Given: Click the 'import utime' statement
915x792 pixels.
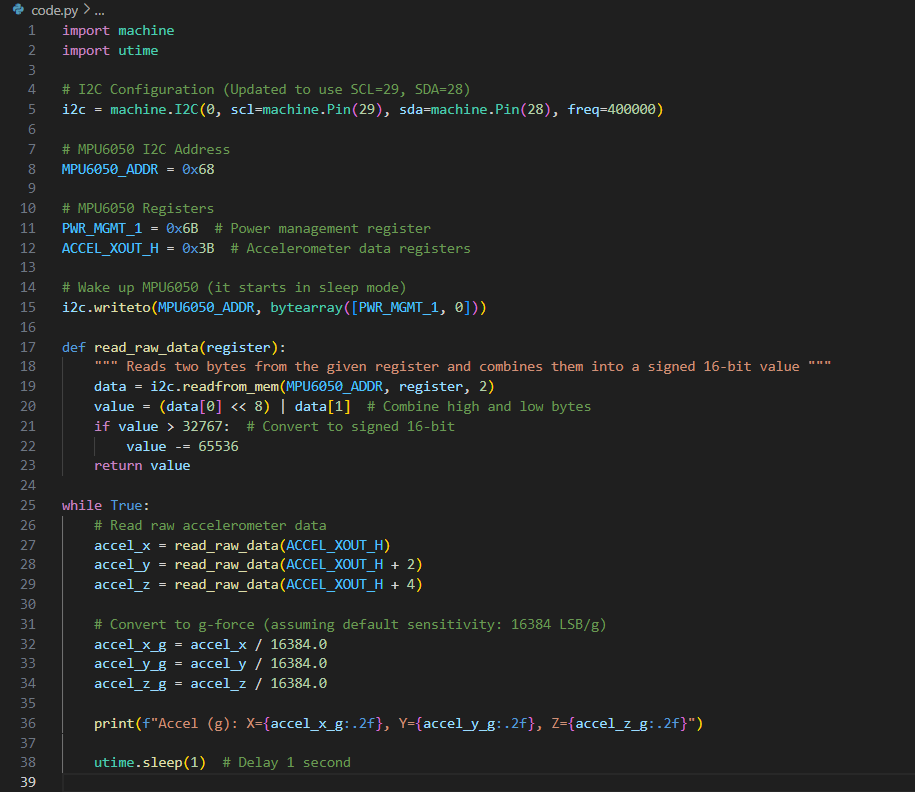Looking at the screenshot, I should (x=109, y=50).
